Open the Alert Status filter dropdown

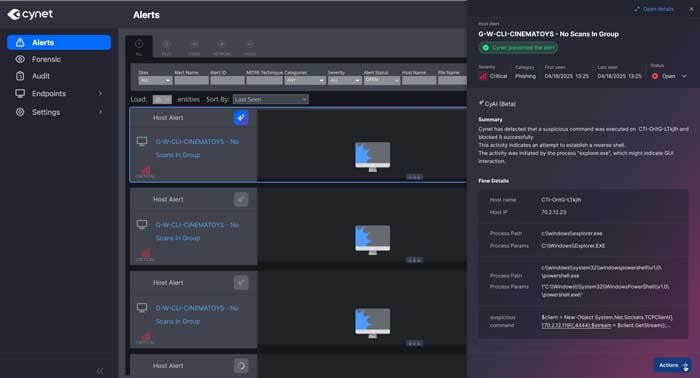click(382, 80)
